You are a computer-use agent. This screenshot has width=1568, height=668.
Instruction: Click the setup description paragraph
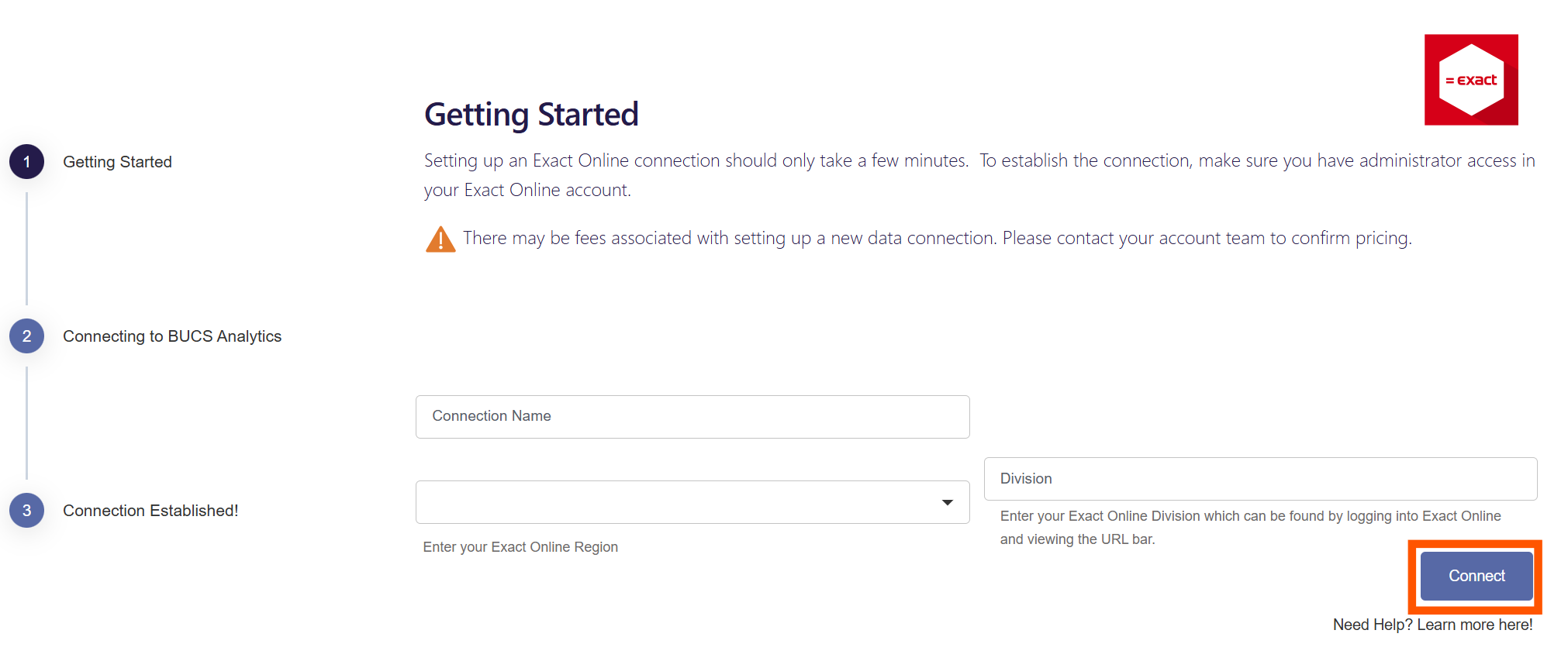tap(979, 175)
